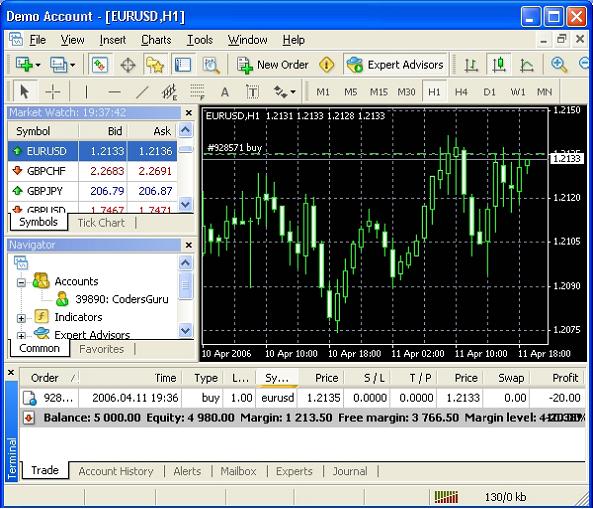Switch to M5 timeframe
593x509 pixels.
351,92
